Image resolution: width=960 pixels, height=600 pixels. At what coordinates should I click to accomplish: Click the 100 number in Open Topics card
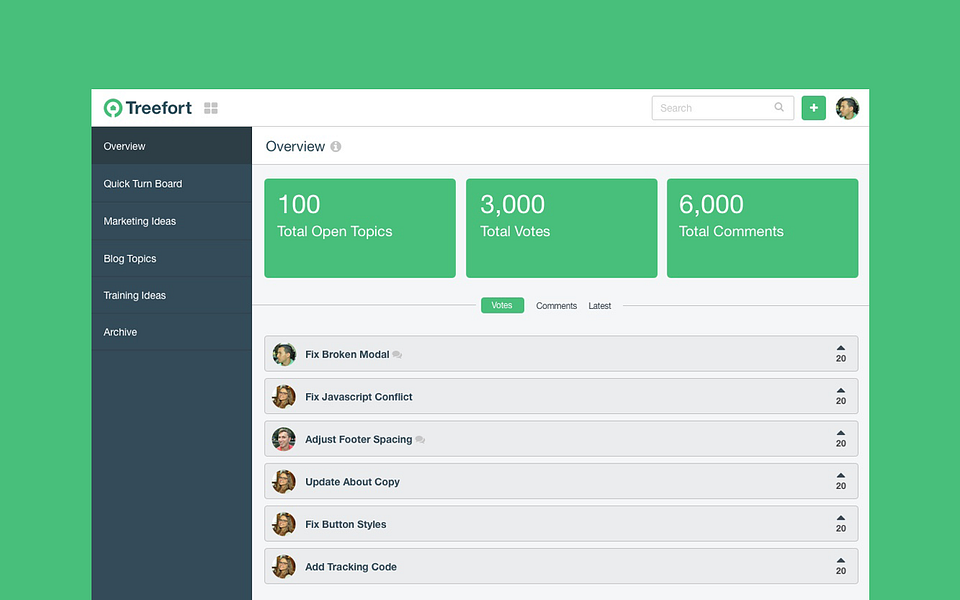pos(299,204)
